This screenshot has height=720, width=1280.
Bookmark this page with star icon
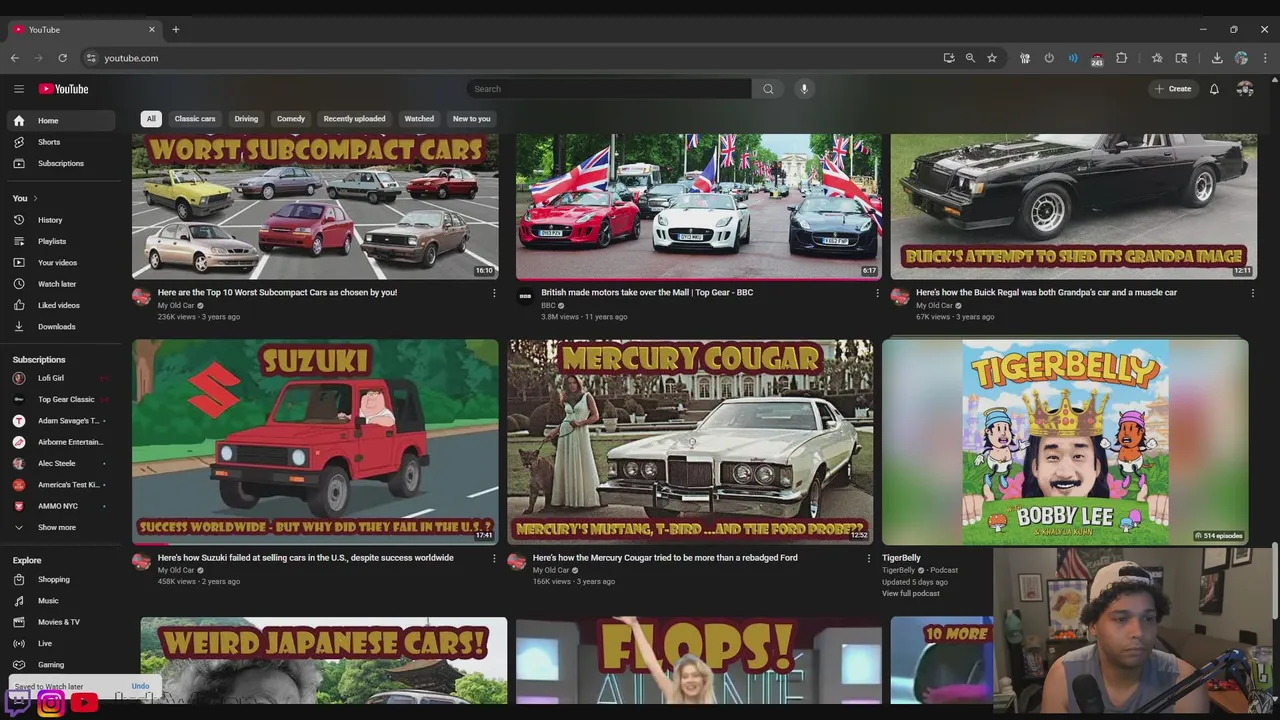992,58
